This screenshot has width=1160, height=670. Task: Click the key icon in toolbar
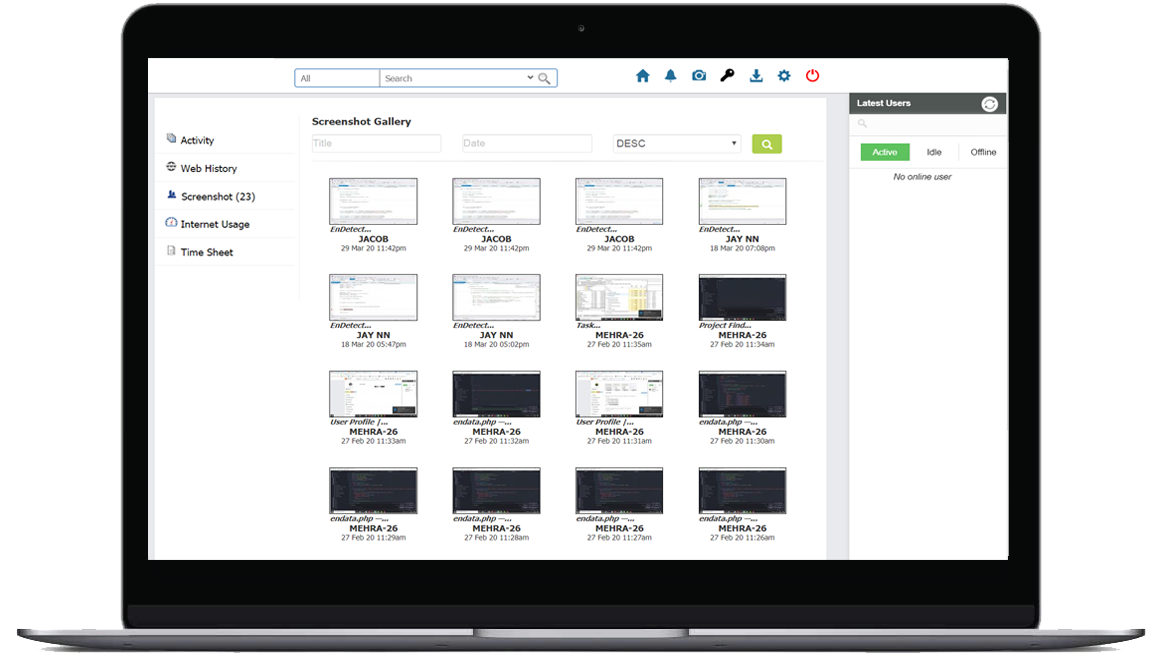click(x=727, y=76)
